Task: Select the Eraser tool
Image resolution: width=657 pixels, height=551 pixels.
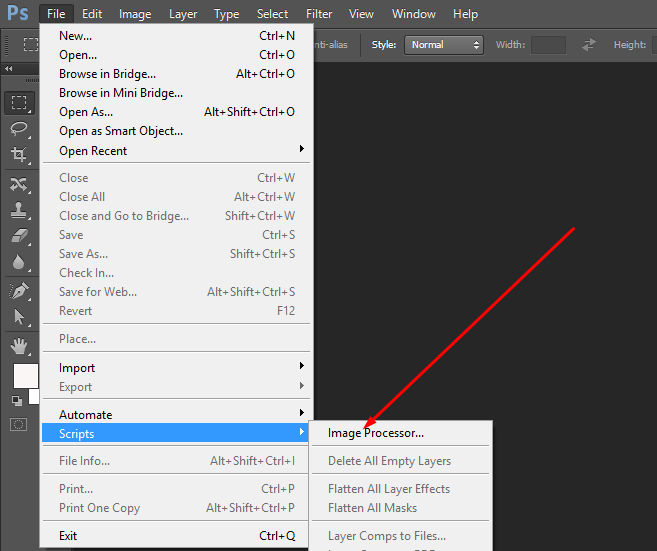Action: [x=19, y=236]
